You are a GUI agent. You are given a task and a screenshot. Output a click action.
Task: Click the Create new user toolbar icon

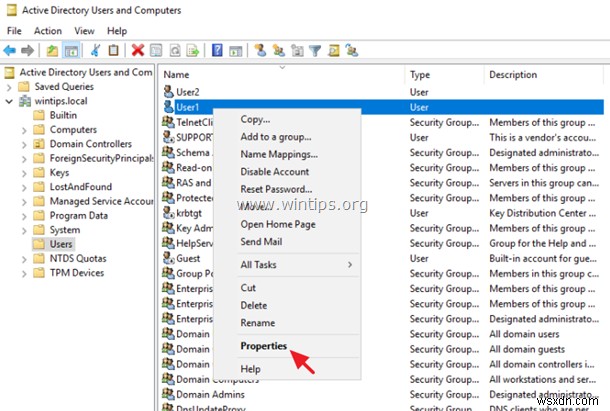[260, 50]
